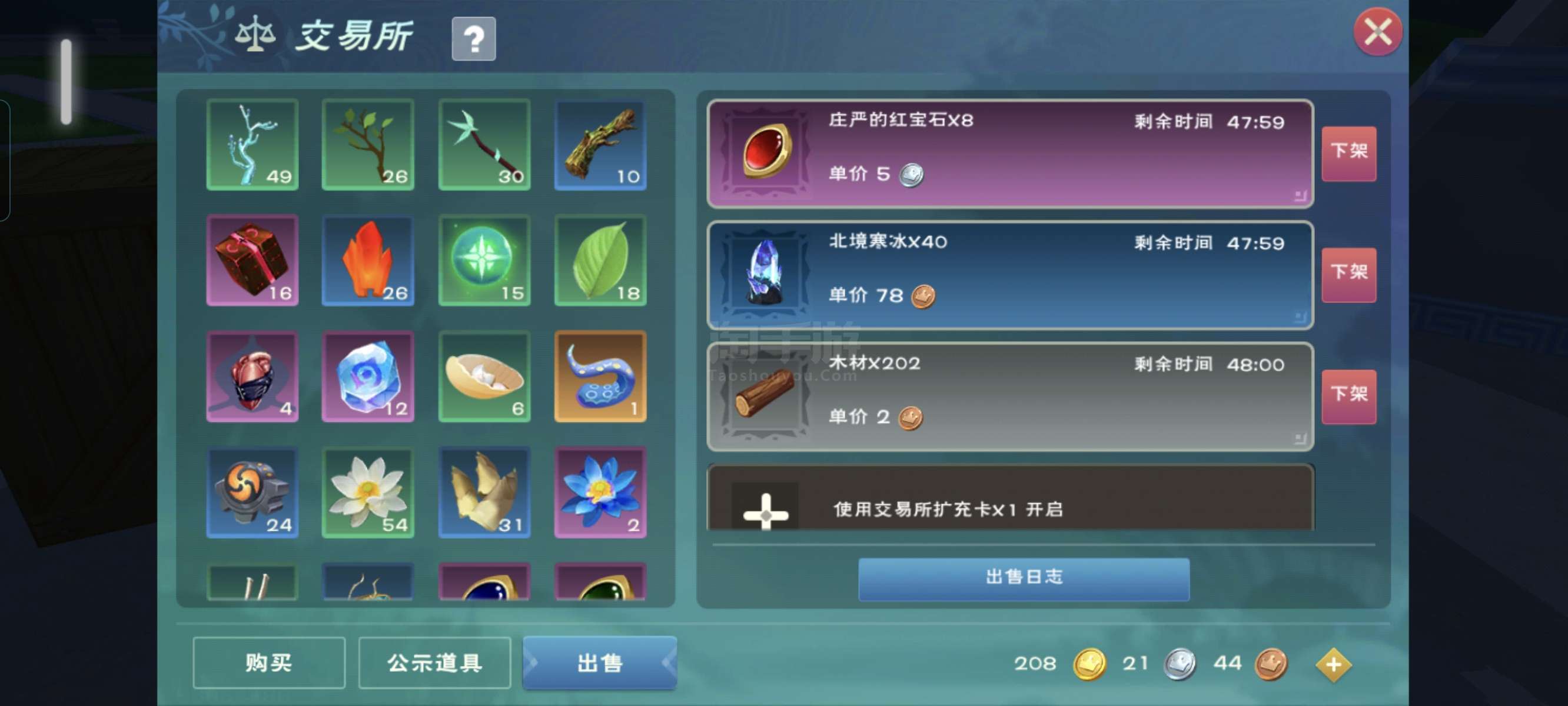Pick the red gift box item with 16
Viewport: 1568px width, 706px height.
point(252,261)
